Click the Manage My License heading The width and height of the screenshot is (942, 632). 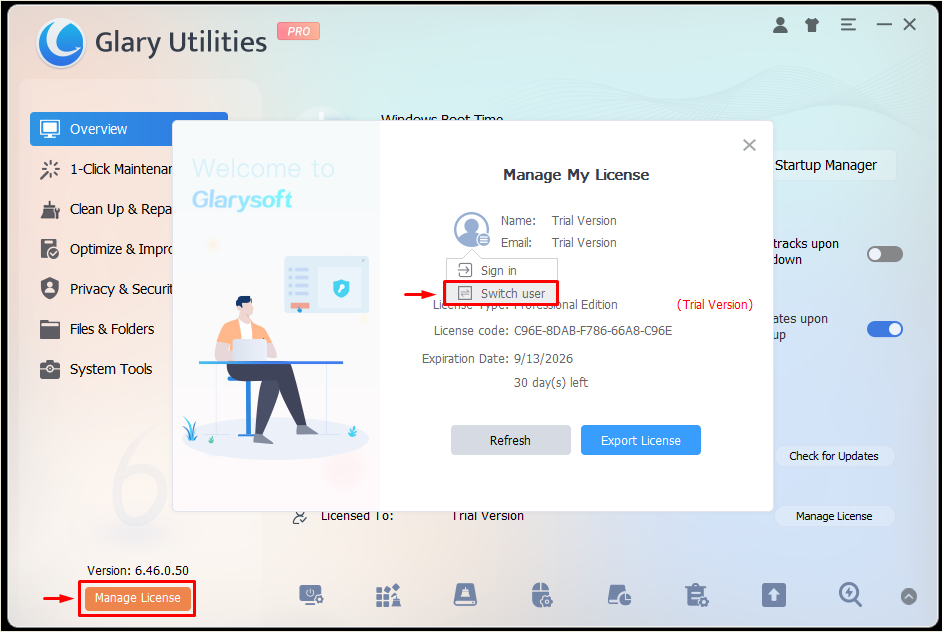576,175
